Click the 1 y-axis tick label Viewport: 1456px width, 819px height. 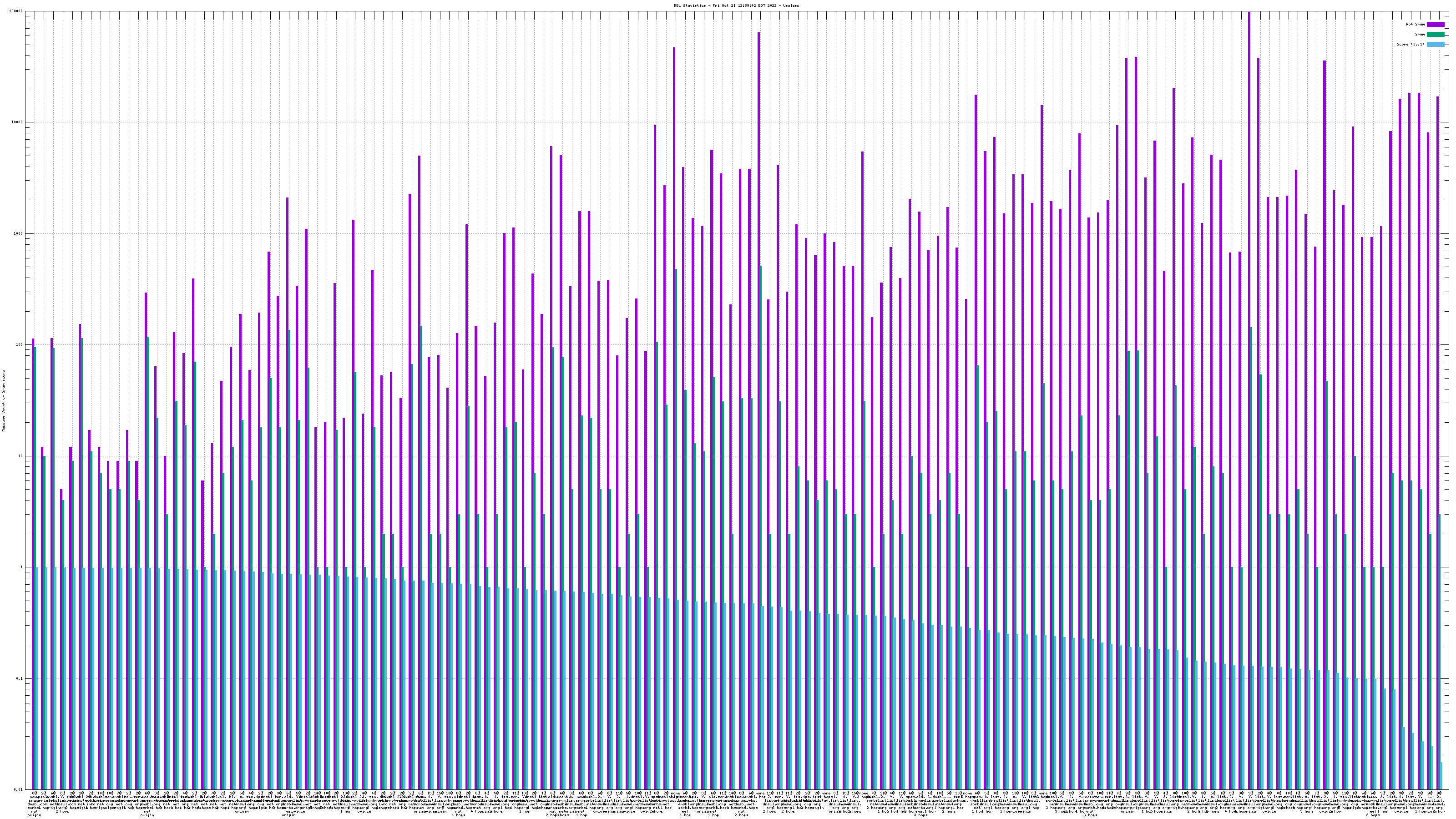pos(22,567)
